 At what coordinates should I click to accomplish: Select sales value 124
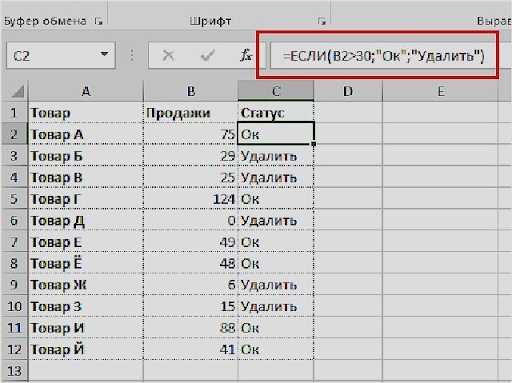point(191,199)
